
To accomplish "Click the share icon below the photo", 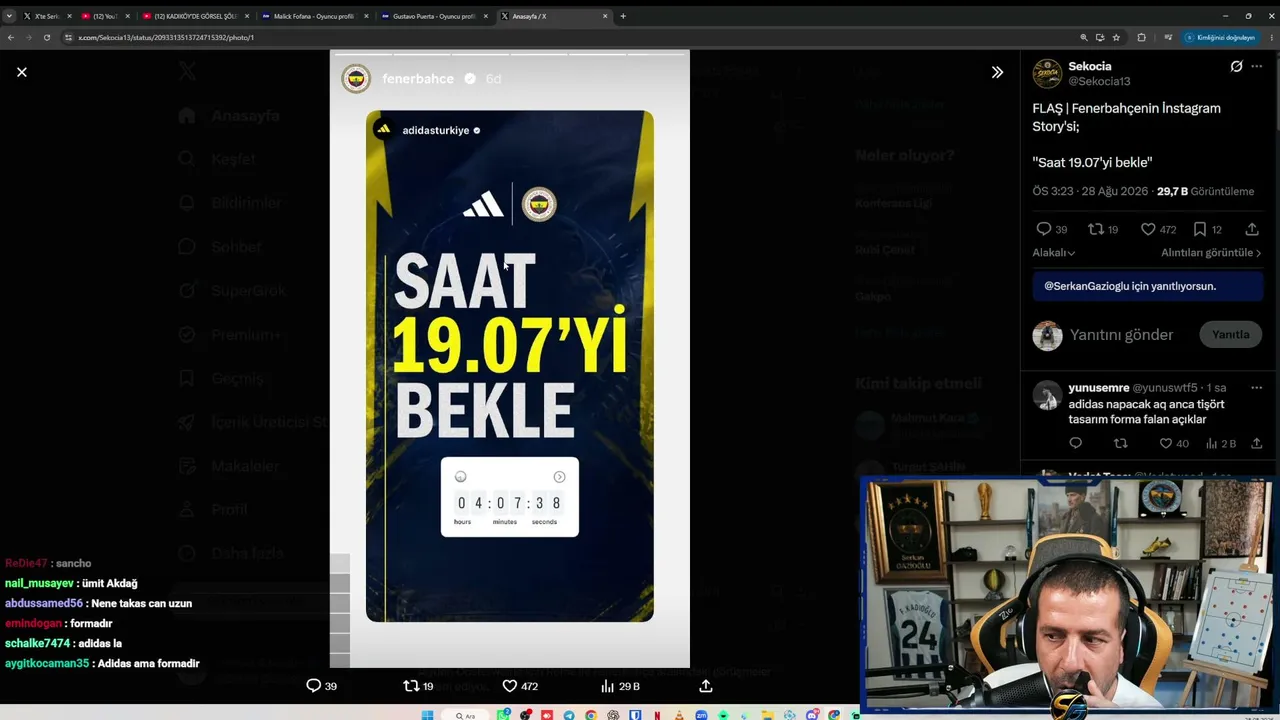I will click(706, 686).
